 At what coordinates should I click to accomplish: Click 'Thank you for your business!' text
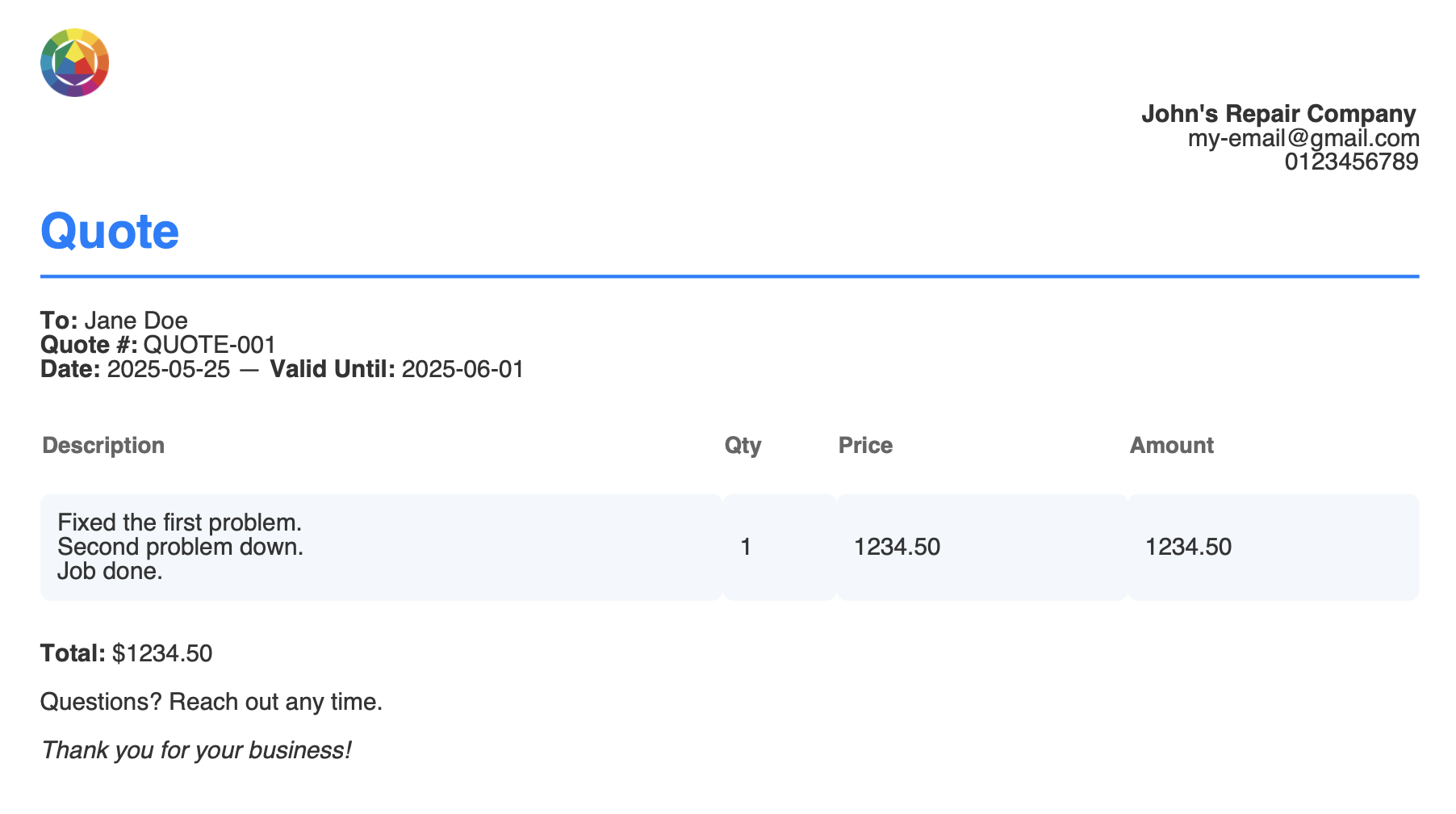(x=196, y=750)
